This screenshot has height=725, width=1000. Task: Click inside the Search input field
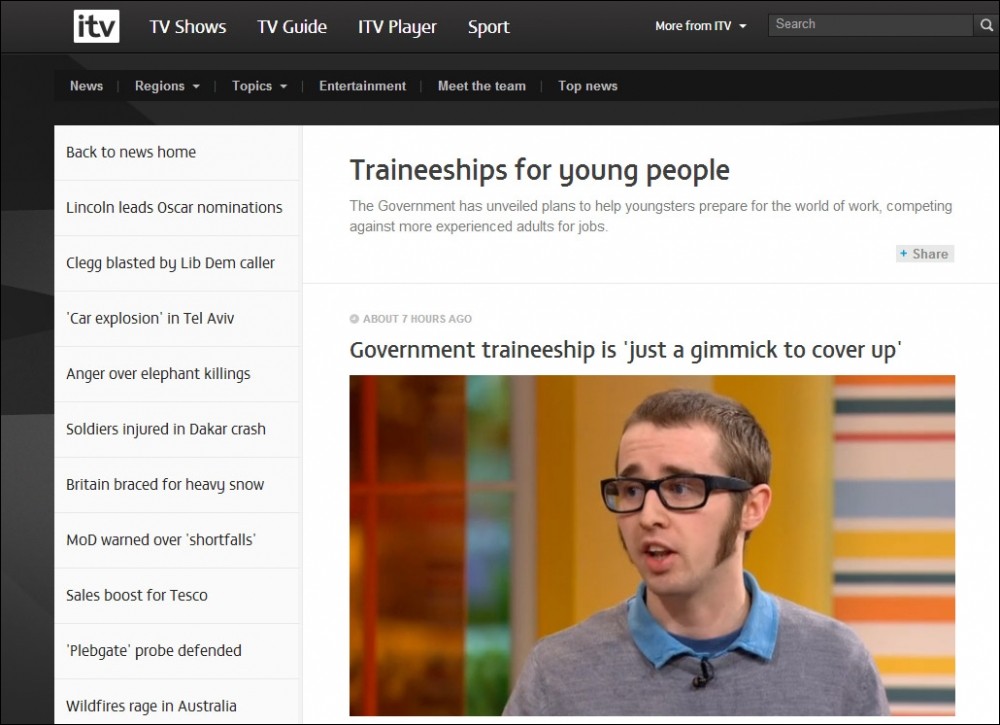pyautogui.click(x=868, y=25)
